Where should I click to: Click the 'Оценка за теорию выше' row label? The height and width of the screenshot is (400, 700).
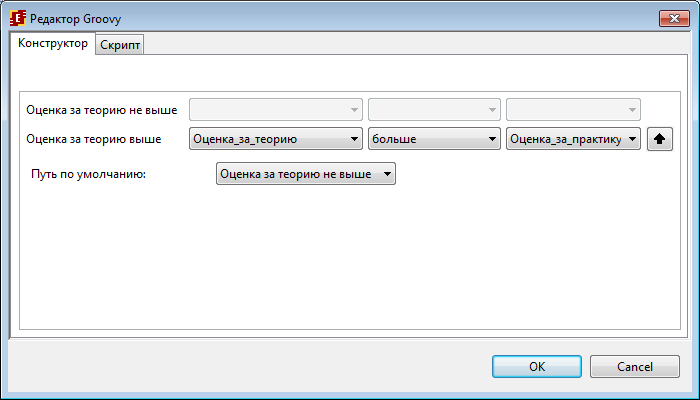click(x=93, y=140)
